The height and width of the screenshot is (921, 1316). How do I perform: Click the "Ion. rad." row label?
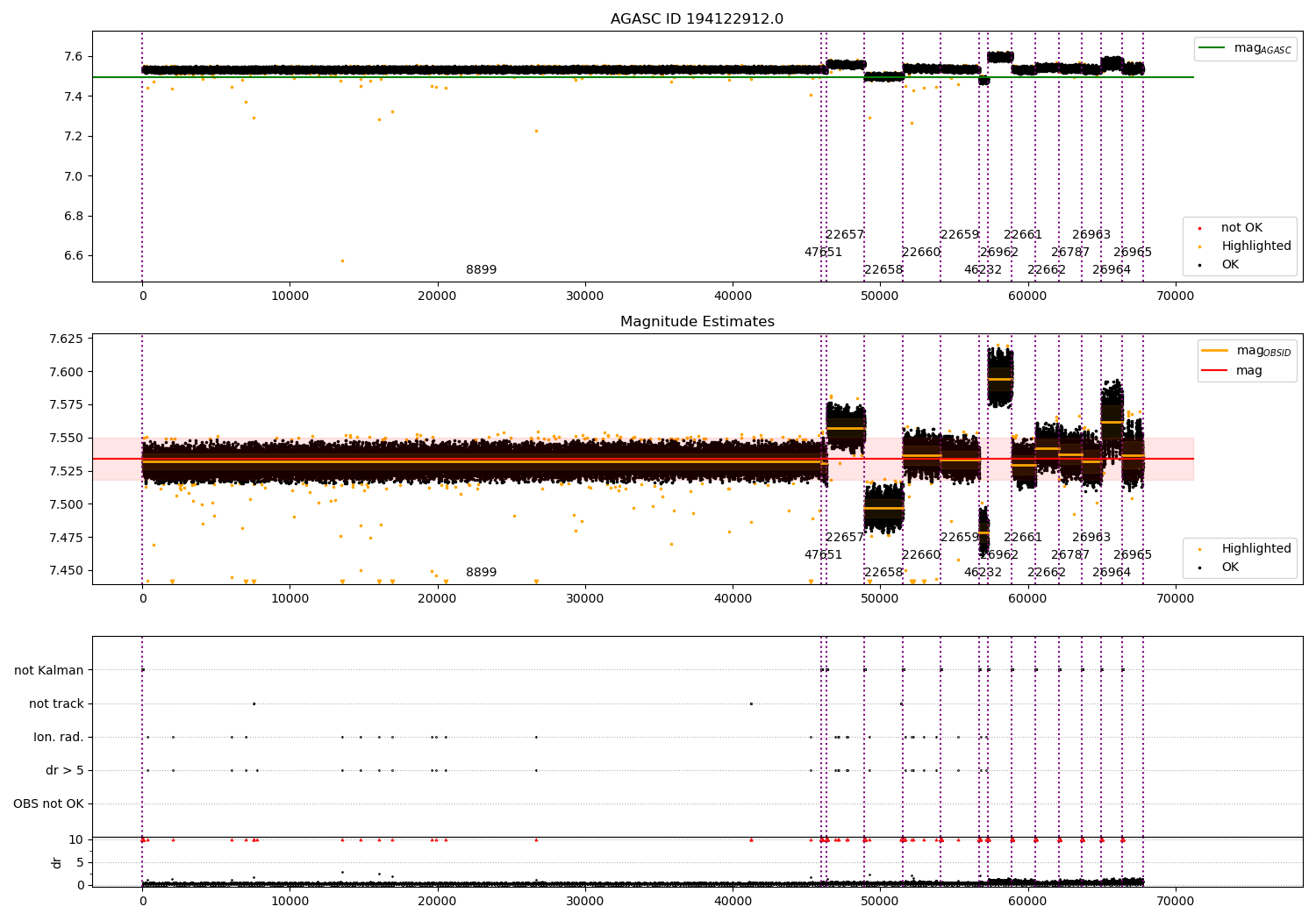pos(59,738)
